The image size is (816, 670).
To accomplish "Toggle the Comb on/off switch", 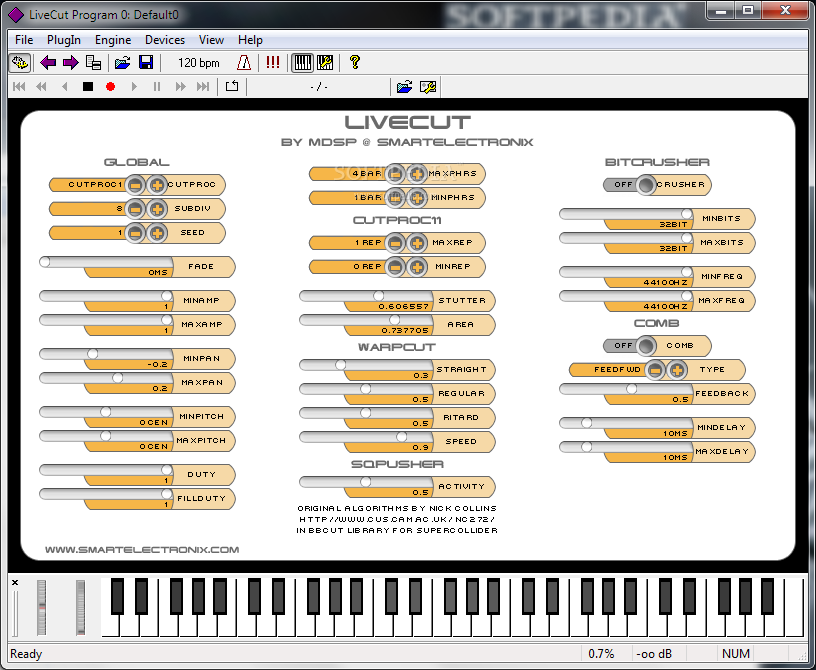I will point(646,346).
